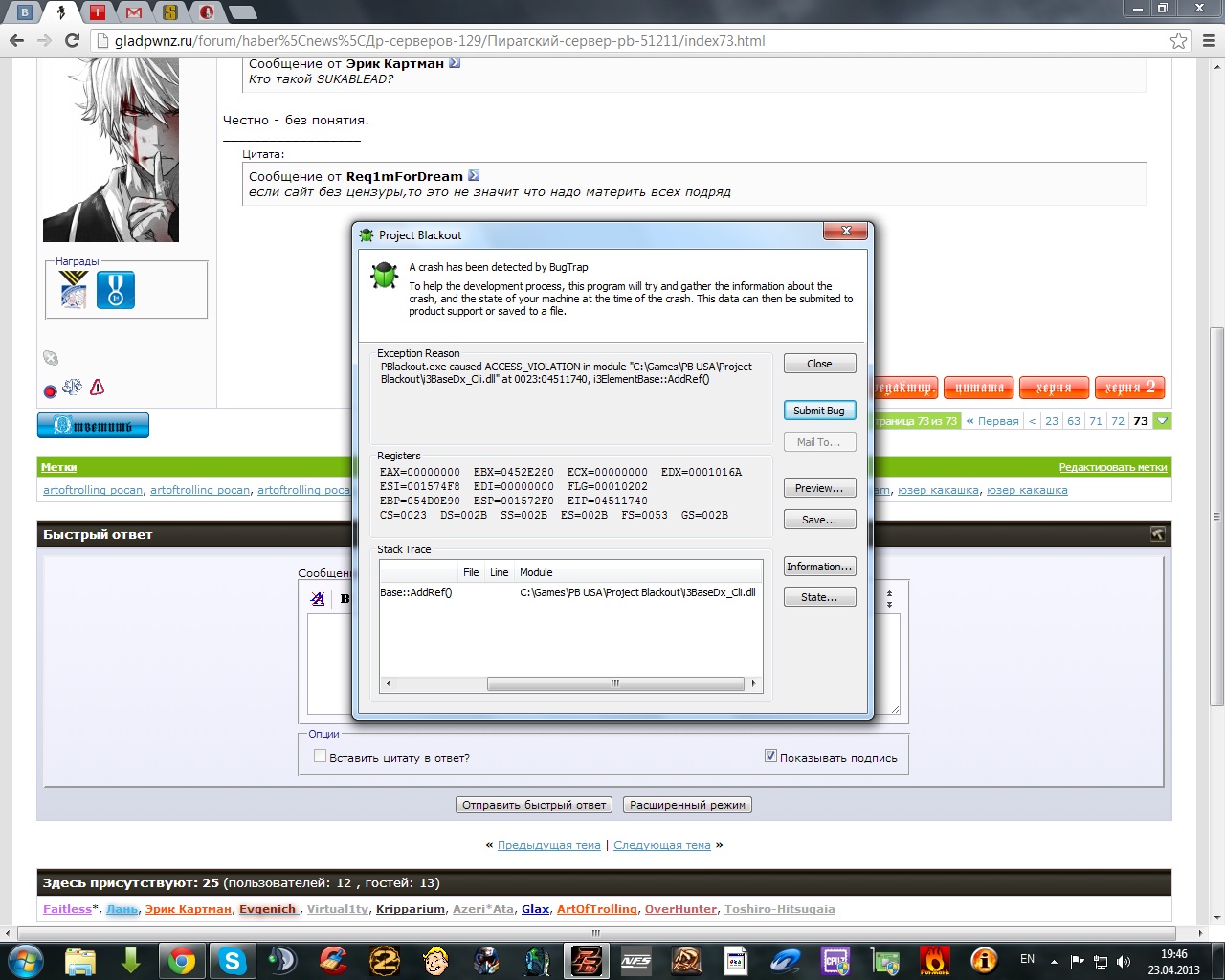
Task: Click the Close button in BugTrap dialog
Action: (819, 364)
